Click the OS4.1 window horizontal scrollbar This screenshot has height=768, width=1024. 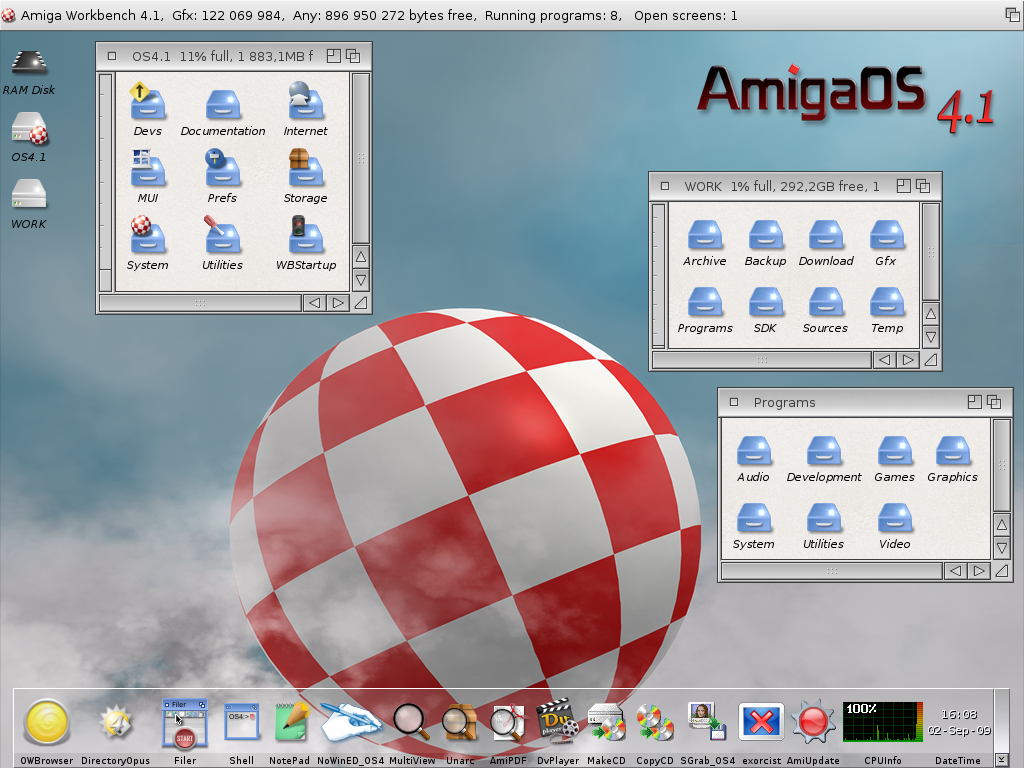200,303
